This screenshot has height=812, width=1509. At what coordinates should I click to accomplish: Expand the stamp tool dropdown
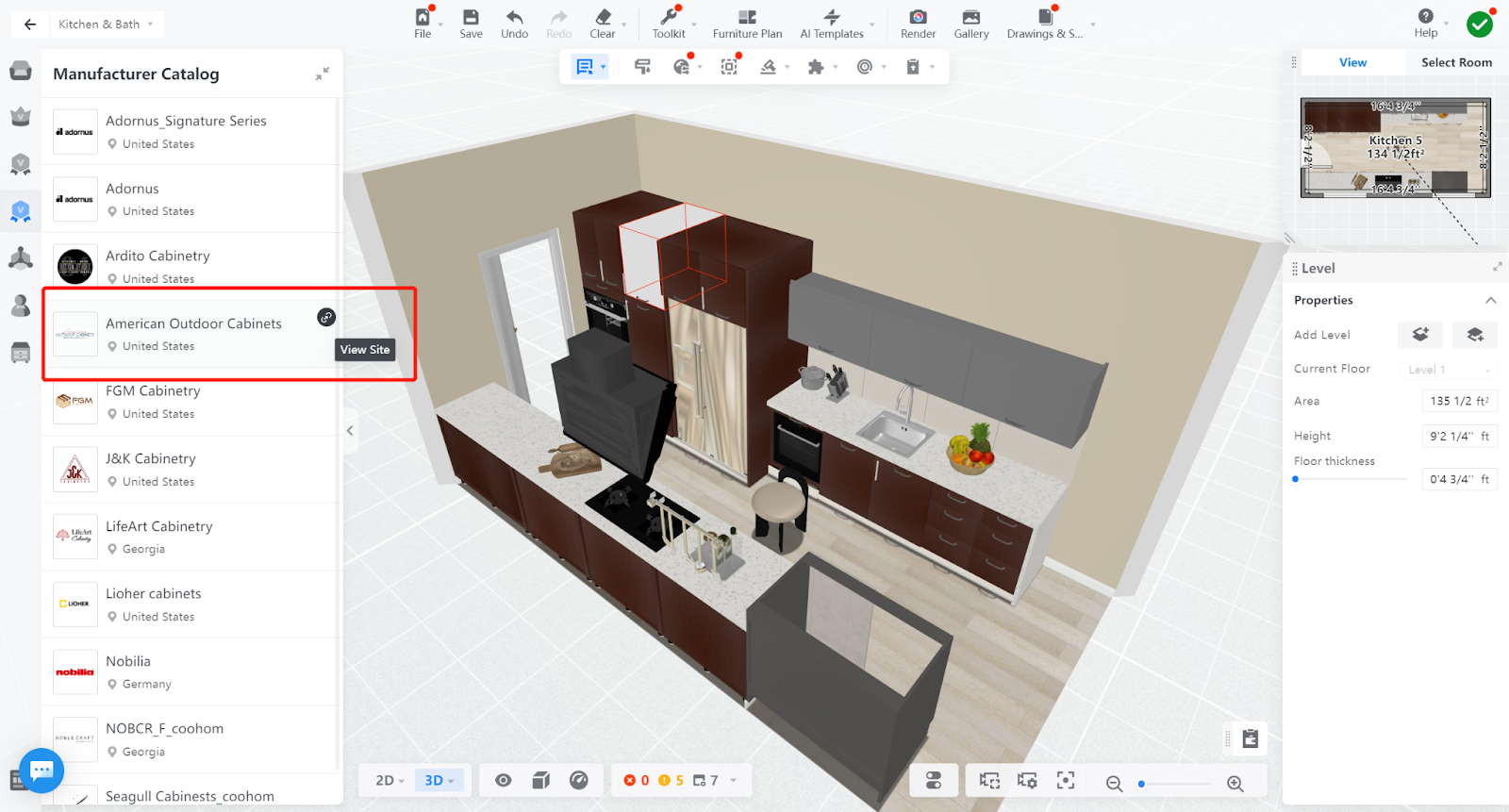[x=787, y=67]
